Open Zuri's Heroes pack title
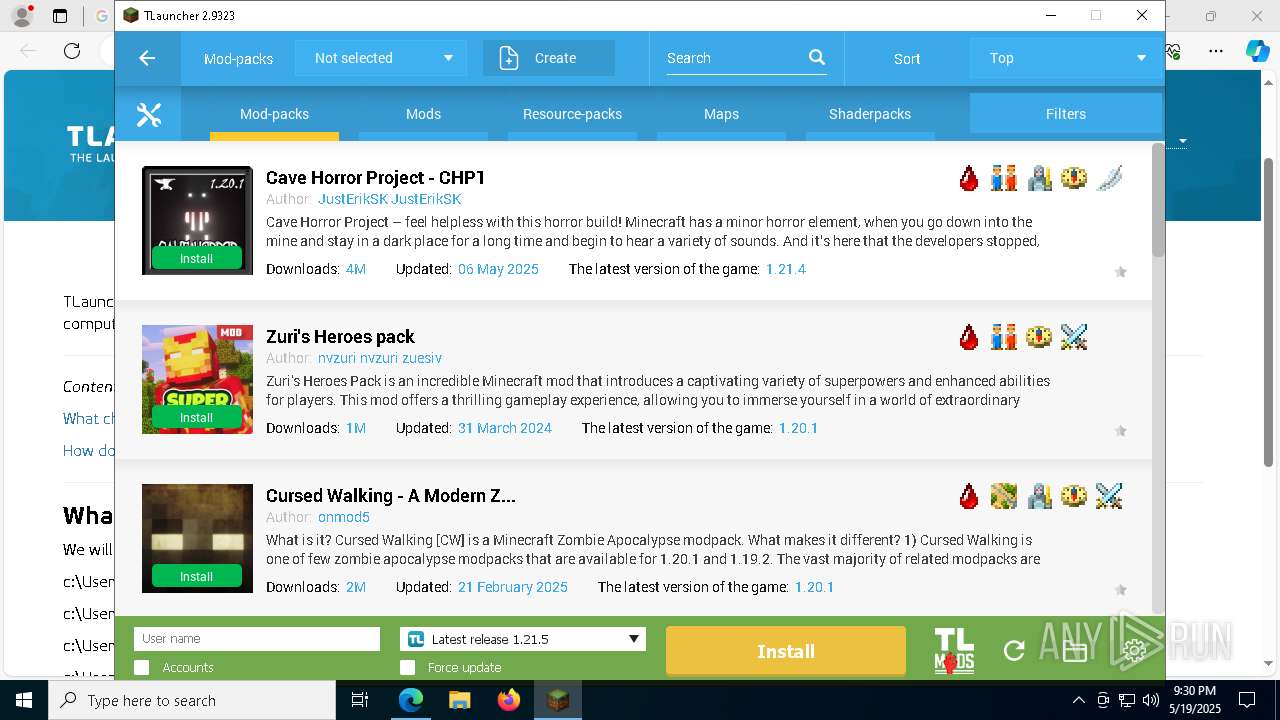 click(x=340, y=337)
